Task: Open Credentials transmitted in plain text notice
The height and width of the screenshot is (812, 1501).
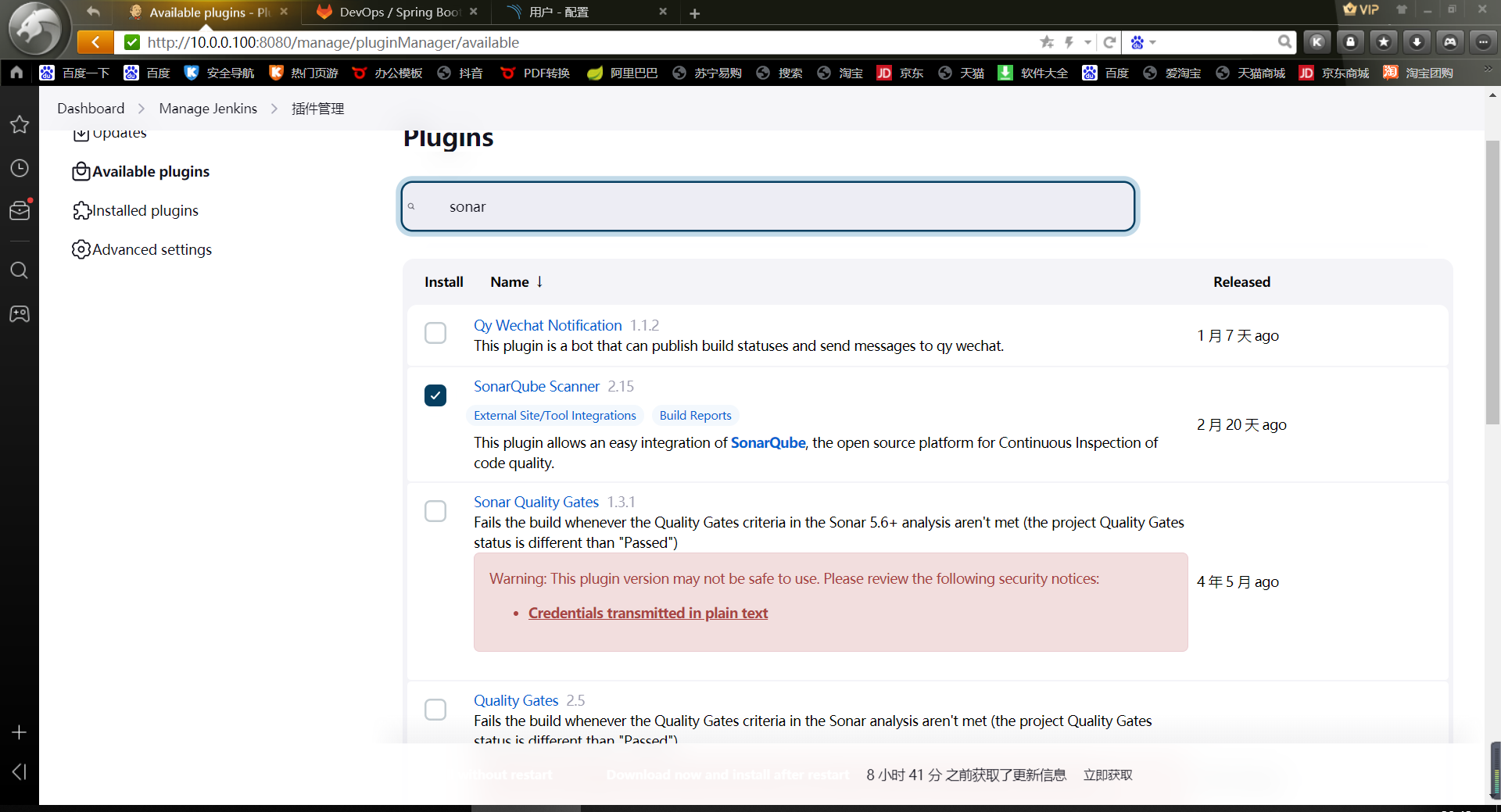Action: click(x=648, y=613)
